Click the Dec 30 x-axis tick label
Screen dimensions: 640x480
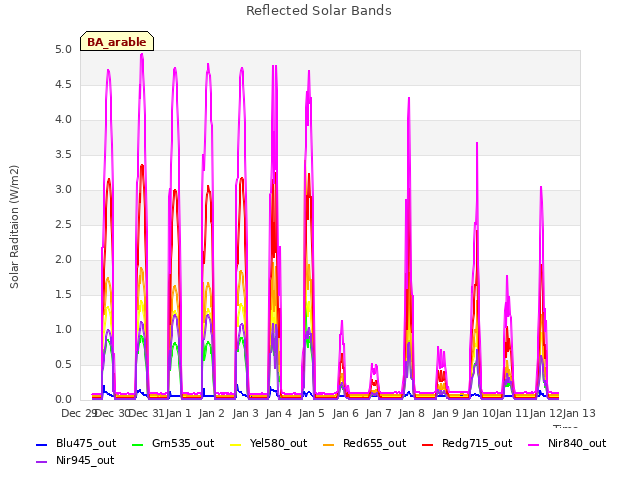pos(112,413)
